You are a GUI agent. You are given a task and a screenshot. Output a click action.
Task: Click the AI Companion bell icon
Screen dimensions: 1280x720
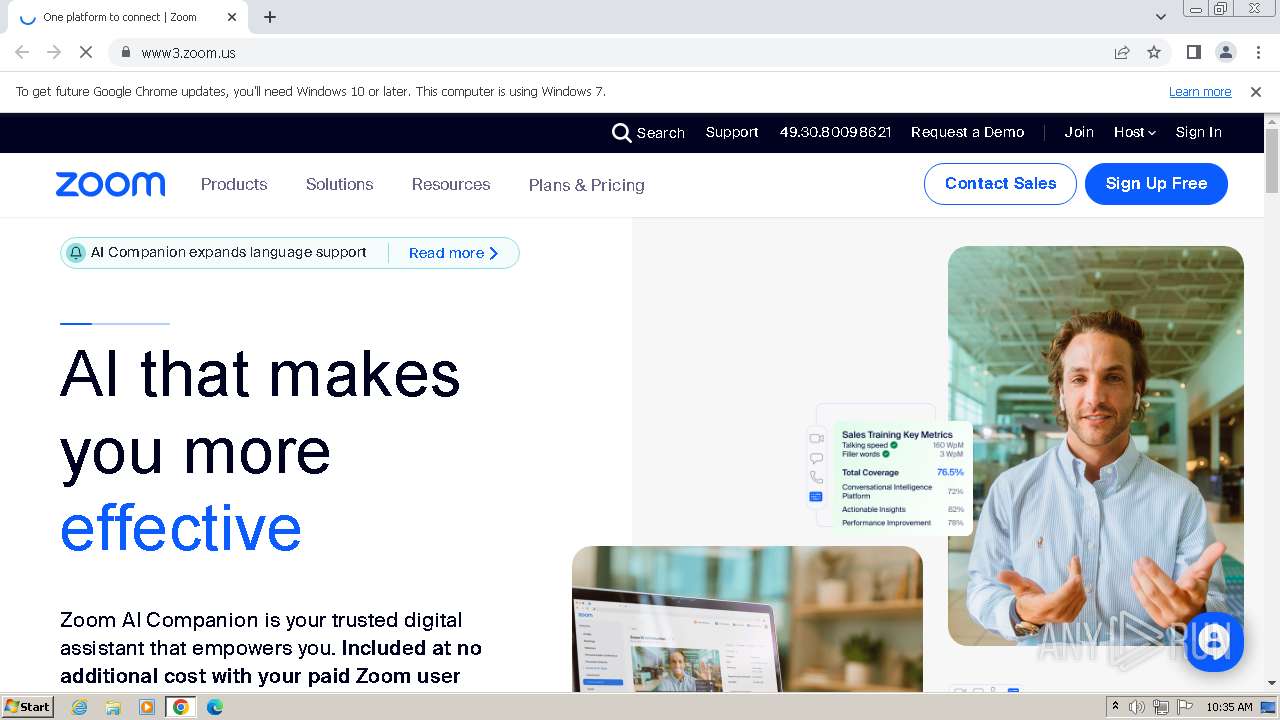(x=76, y=253)
